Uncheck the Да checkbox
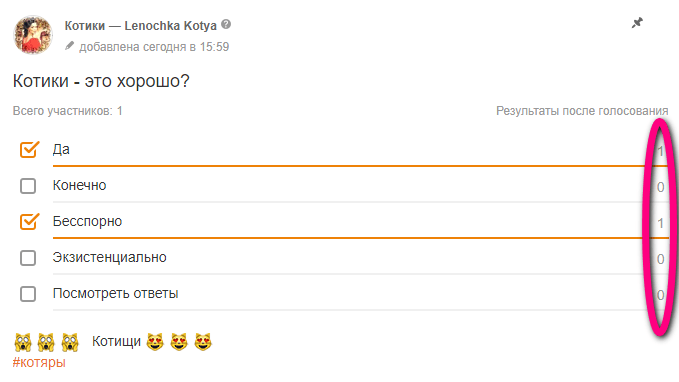 coord(29,149)
